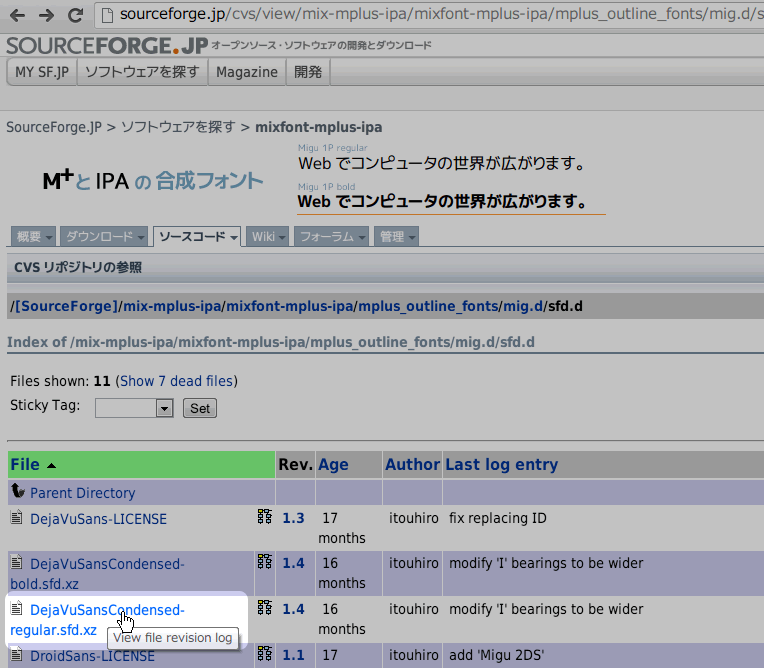Viewport: 764px width, 668px height.
Task: Click mixfont-mplus-ipa in repository path
Action: pos(289,306)
